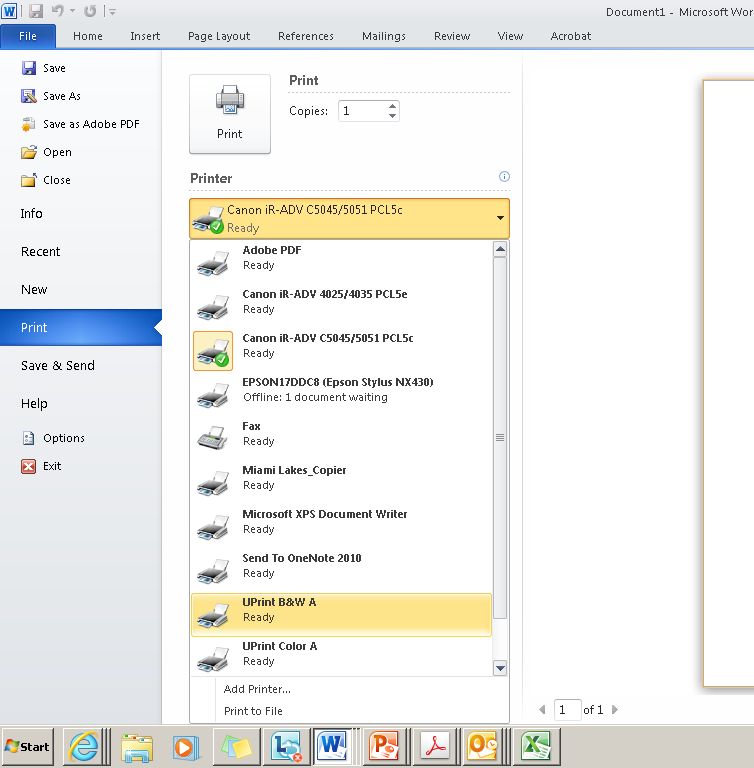Open Excel from the taskbar
The image size is (754, 768).
click(536, 747)
